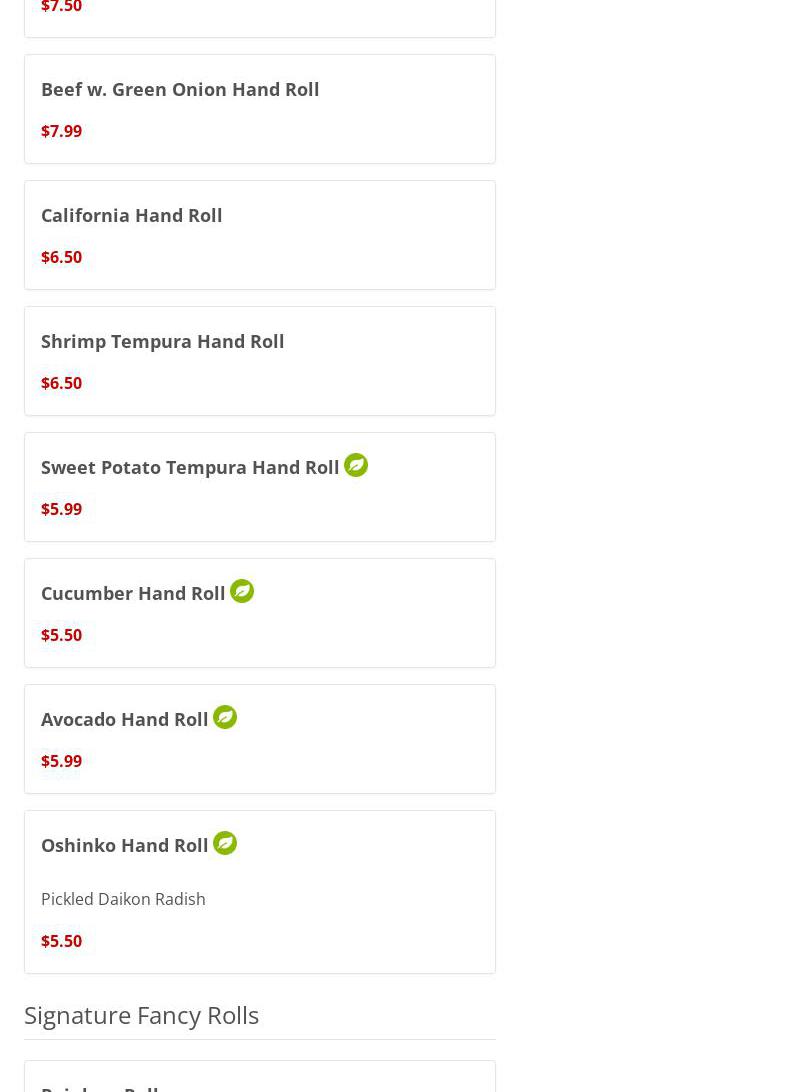Click the leaf icon next to Oshinko Hand Roll
Viewport: 785px width, 1092px height.
click(225, 843)
